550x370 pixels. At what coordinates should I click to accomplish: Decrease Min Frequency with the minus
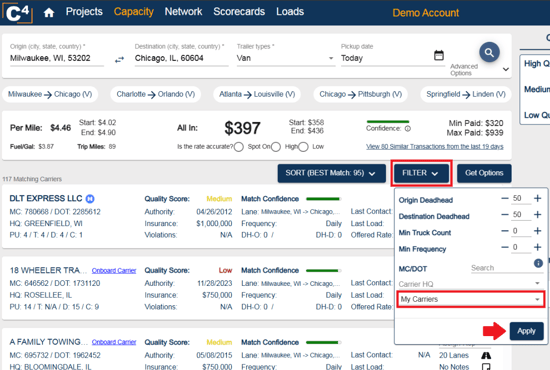pos(505,247)
